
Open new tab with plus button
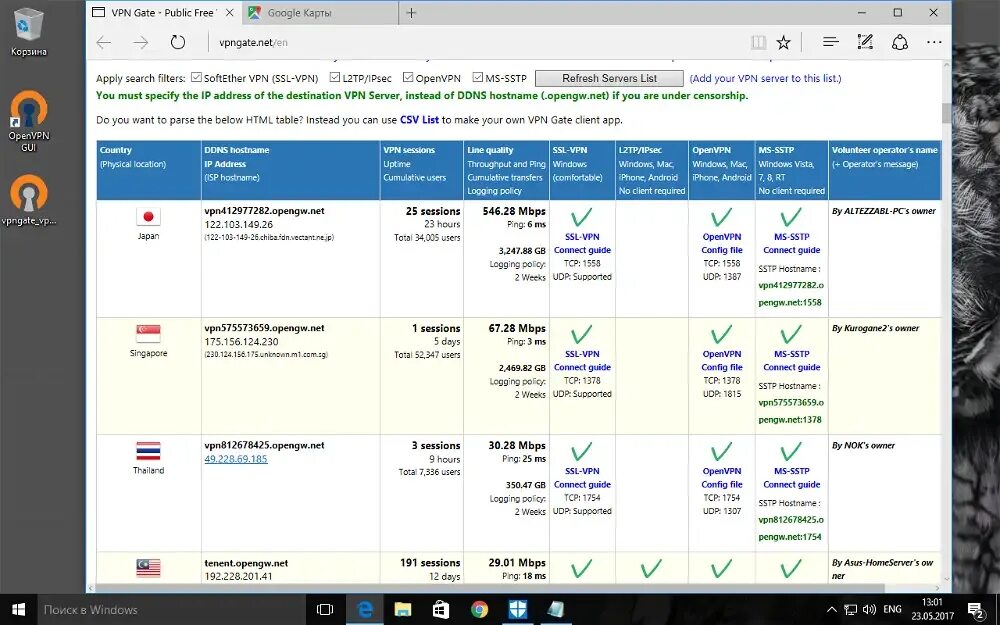(x=411, y=13)
